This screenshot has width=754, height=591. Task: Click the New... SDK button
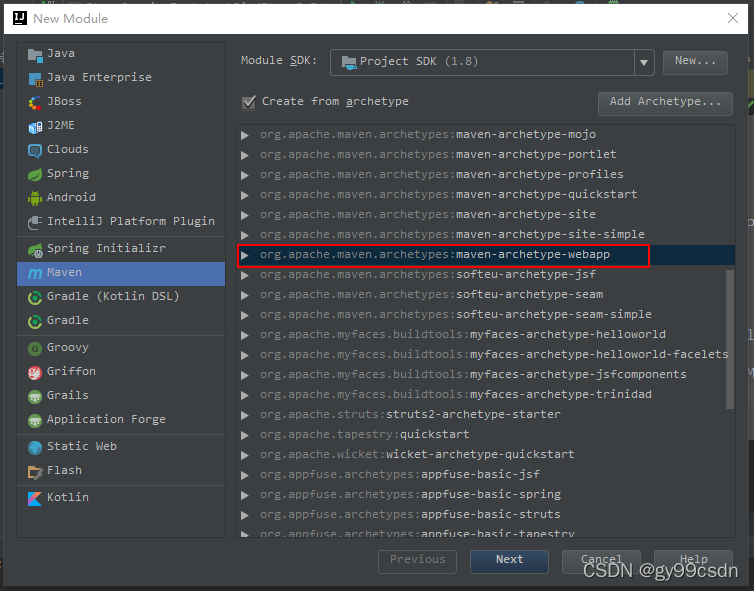[695, 62]
